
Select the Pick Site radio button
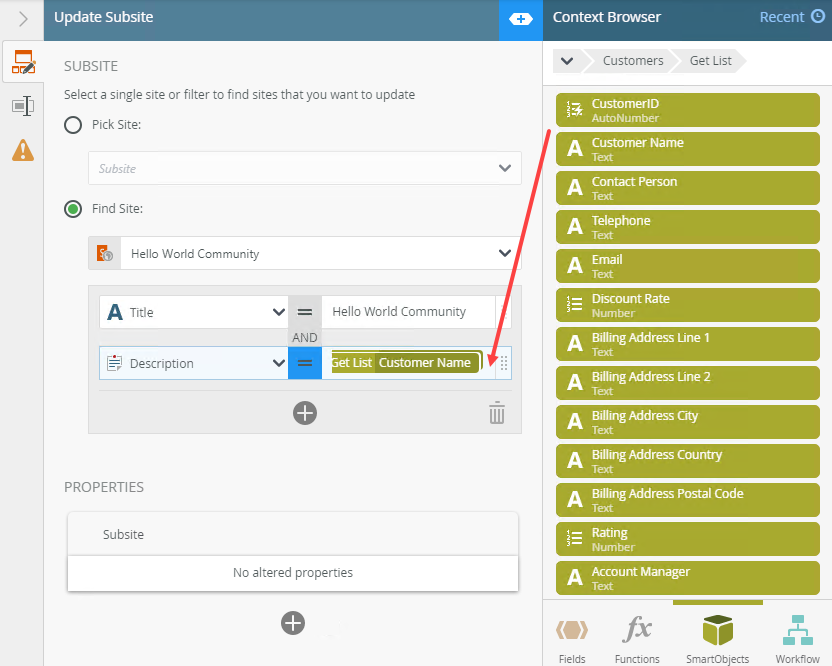[73, 125]
